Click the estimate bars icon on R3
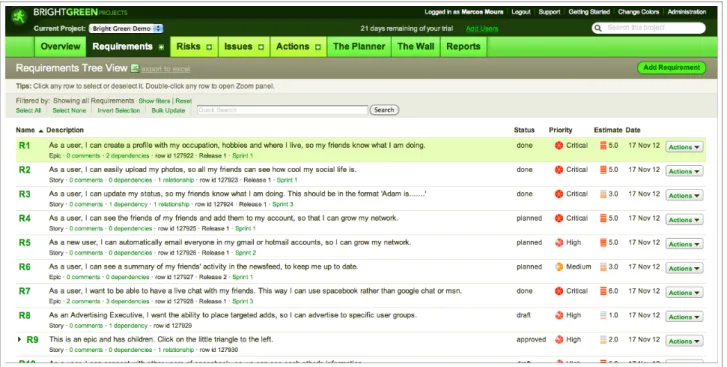The image size is (727, 367). (603, 194)
